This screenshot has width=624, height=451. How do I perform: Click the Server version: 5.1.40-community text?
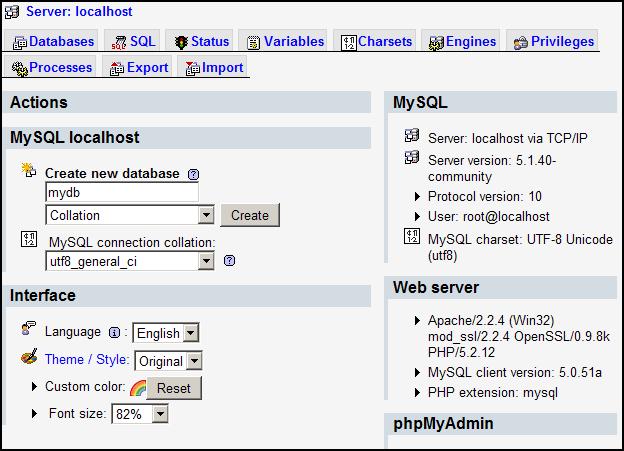pos(492,168)
